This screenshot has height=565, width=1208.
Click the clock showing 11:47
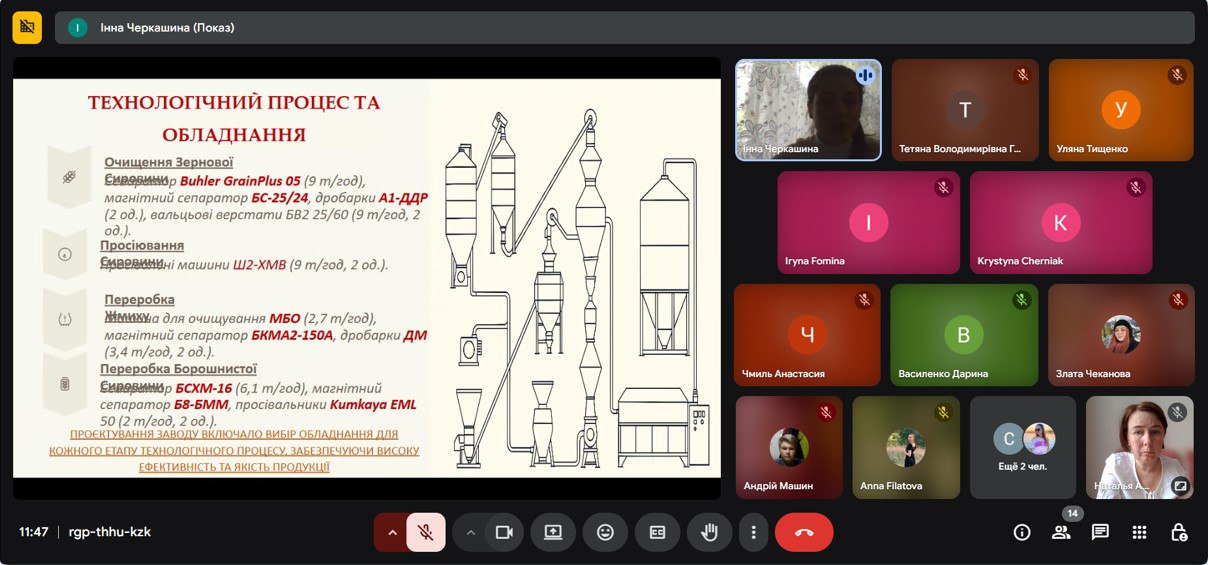pyautogui.click(x=34, y=532)
